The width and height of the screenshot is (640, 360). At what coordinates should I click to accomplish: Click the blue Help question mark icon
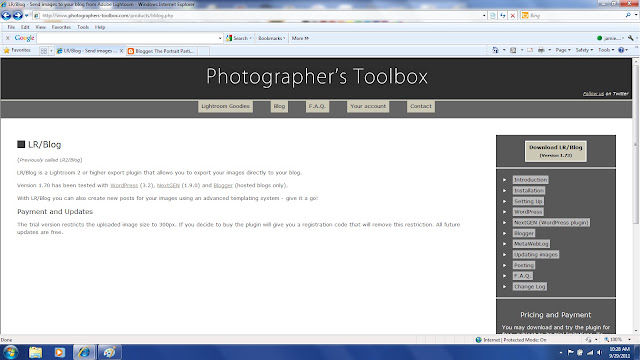tap(621, 50)
